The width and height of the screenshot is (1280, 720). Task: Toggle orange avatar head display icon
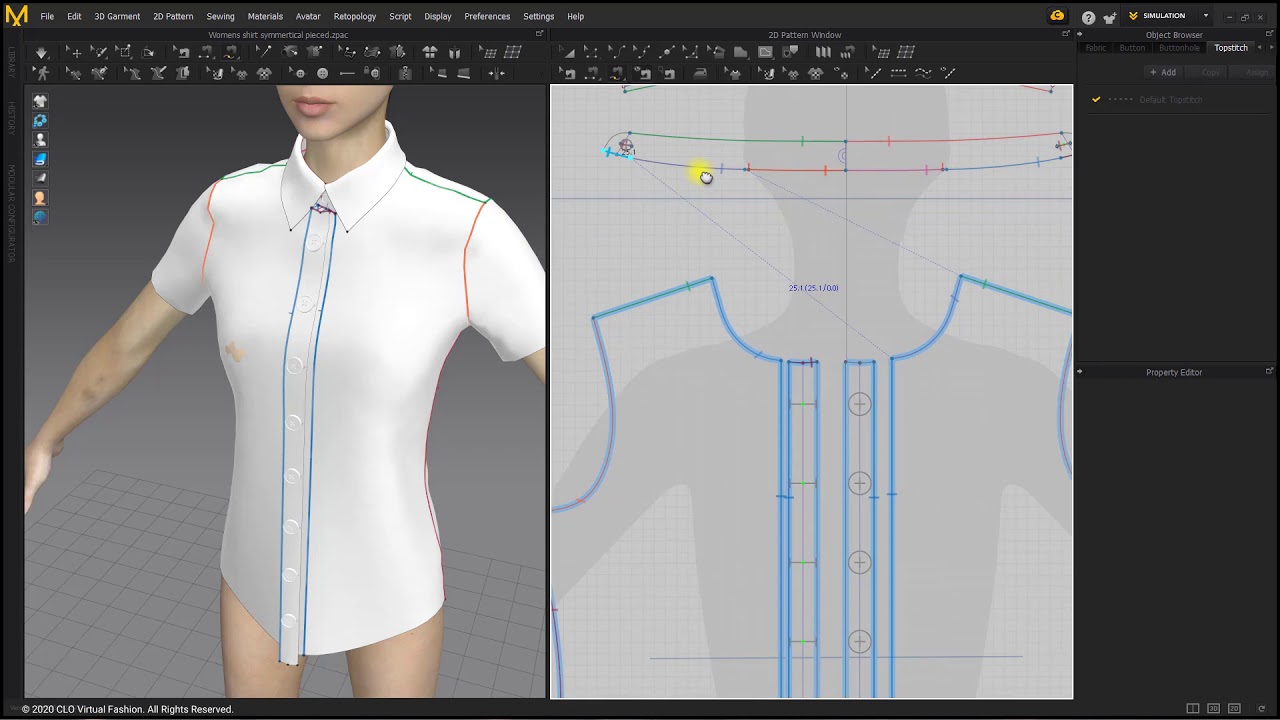(40, 198)
